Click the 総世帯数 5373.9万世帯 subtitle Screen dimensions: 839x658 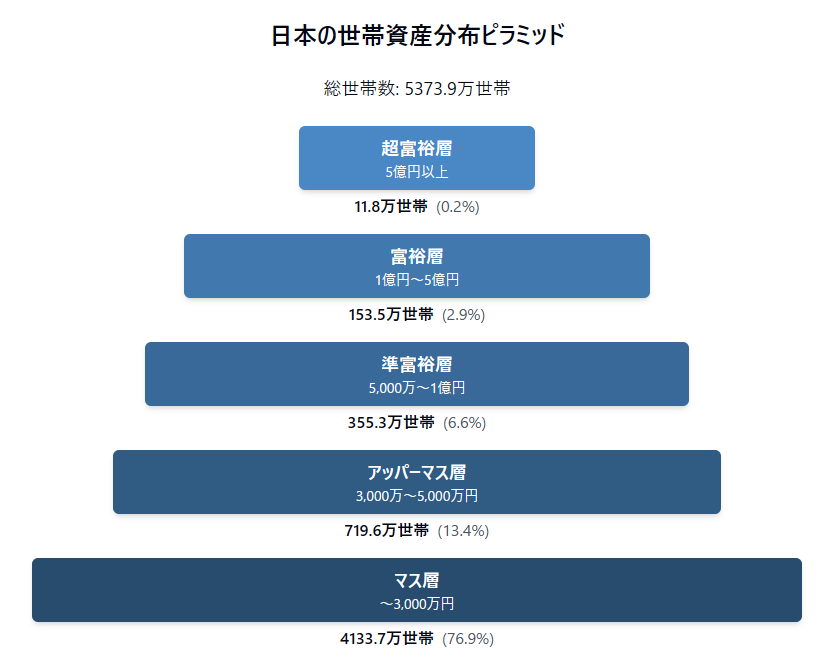tap(417, 88)
